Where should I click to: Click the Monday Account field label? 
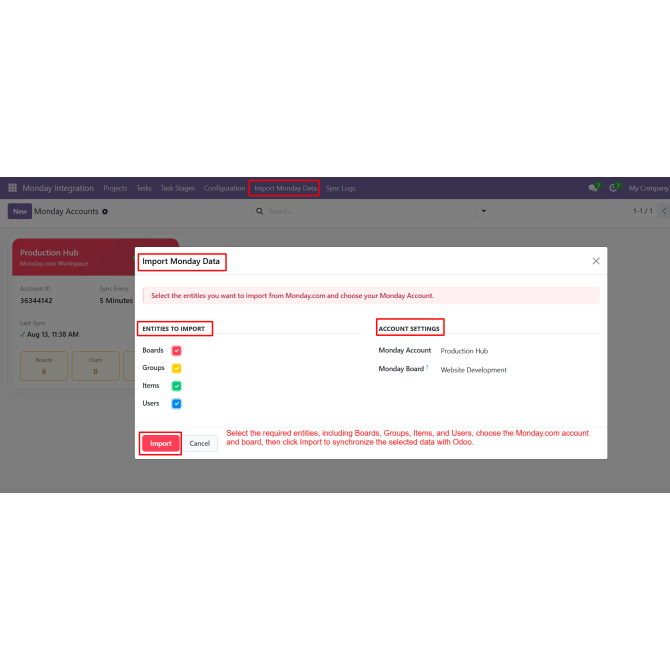pos(405,350)
